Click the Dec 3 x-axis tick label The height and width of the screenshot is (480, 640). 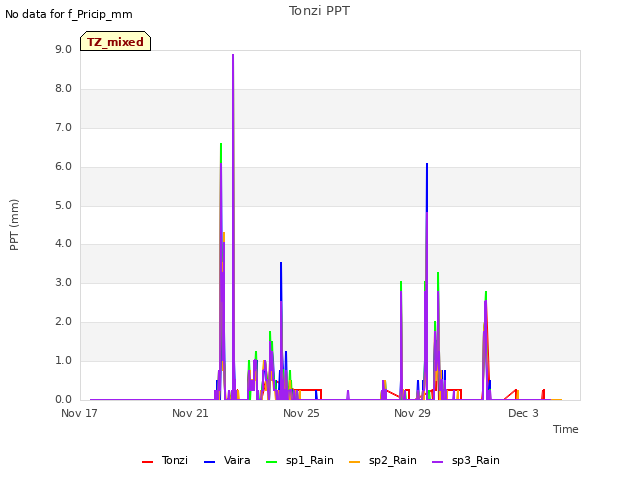click(523, 413)
